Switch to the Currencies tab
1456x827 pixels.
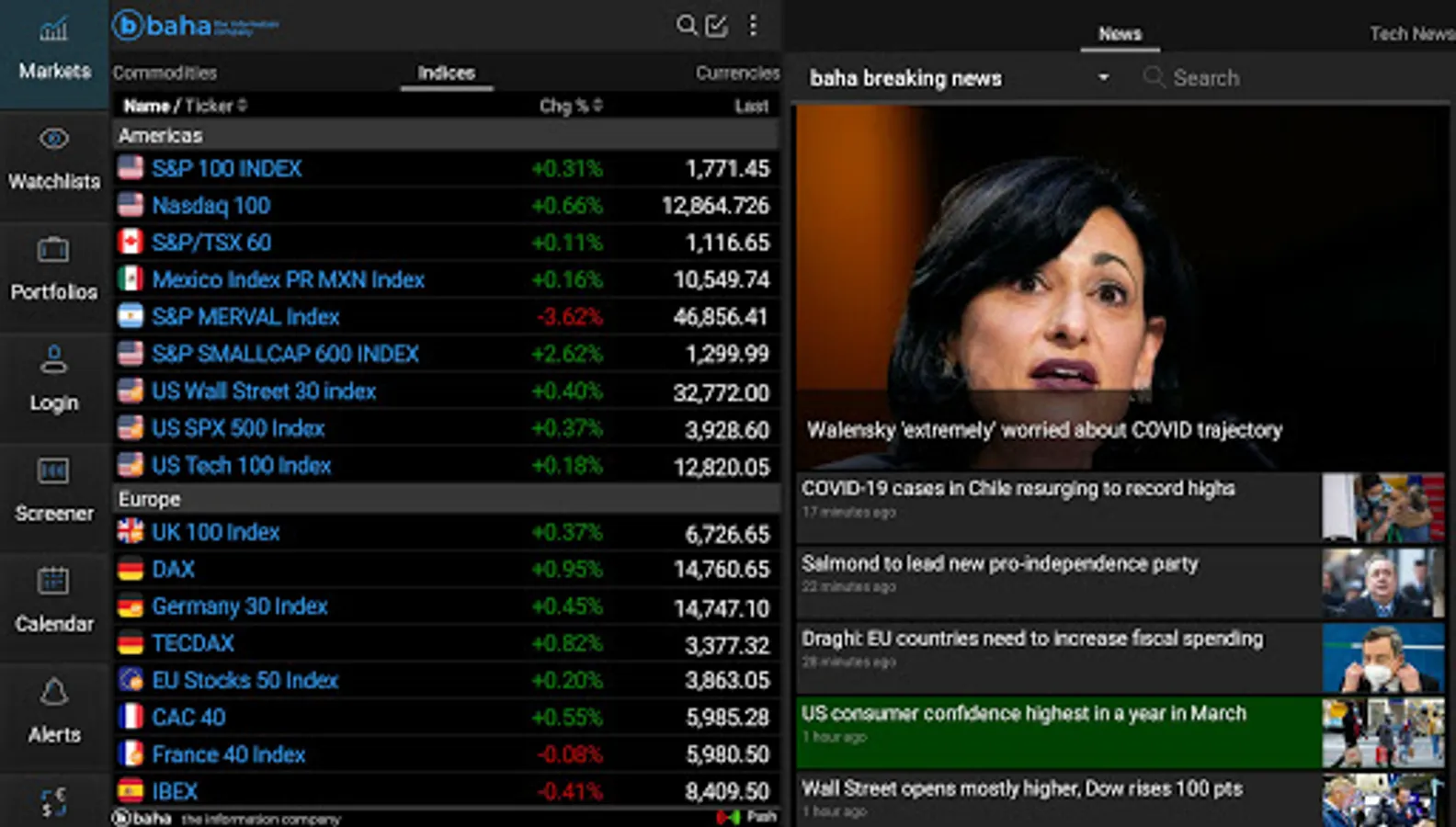pos(737,73)
